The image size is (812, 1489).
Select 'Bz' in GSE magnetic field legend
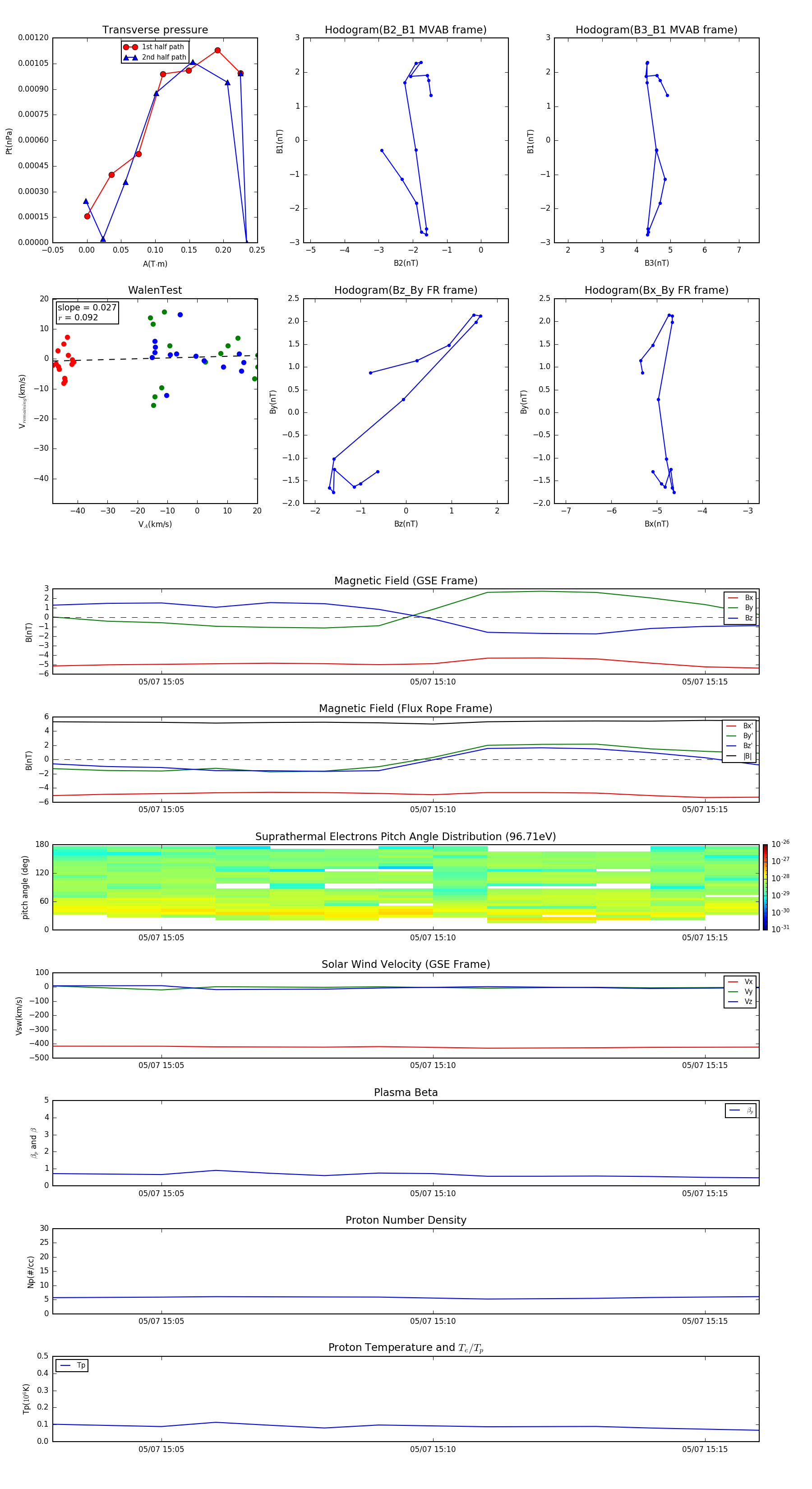point(740,619)
